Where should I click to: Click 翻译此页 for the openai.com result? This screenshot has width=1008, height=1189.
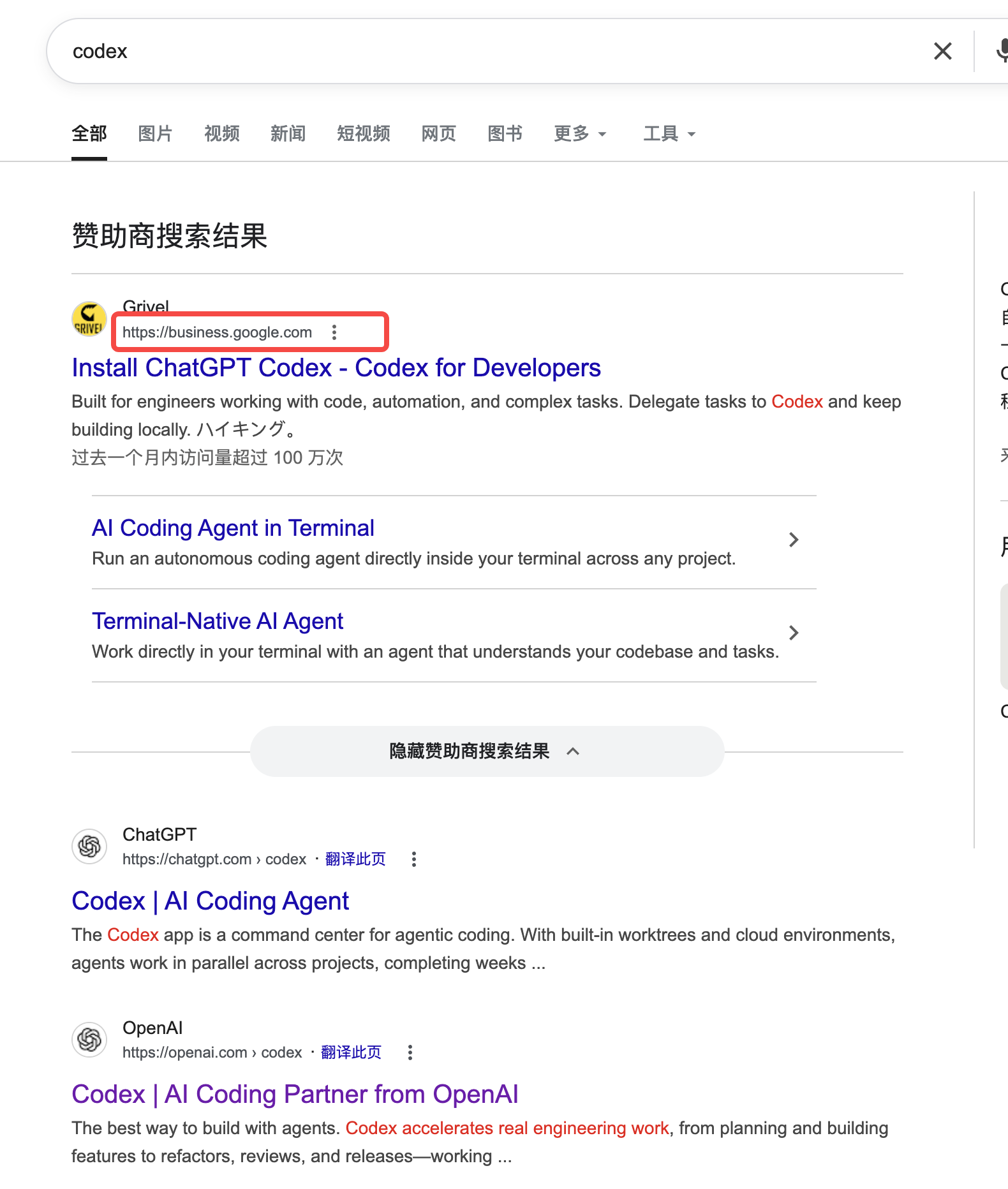[x=351, y=1052]
